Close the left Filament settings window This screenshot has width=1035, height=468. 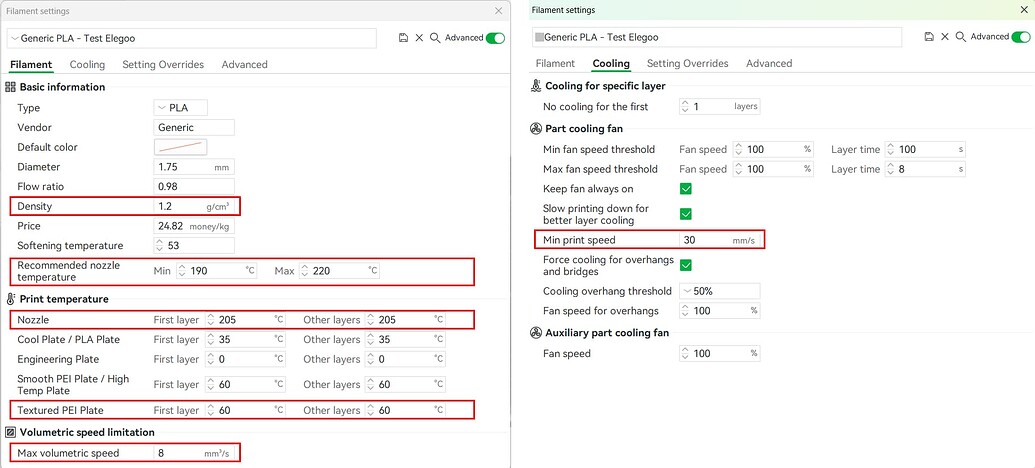pos(498,11)
